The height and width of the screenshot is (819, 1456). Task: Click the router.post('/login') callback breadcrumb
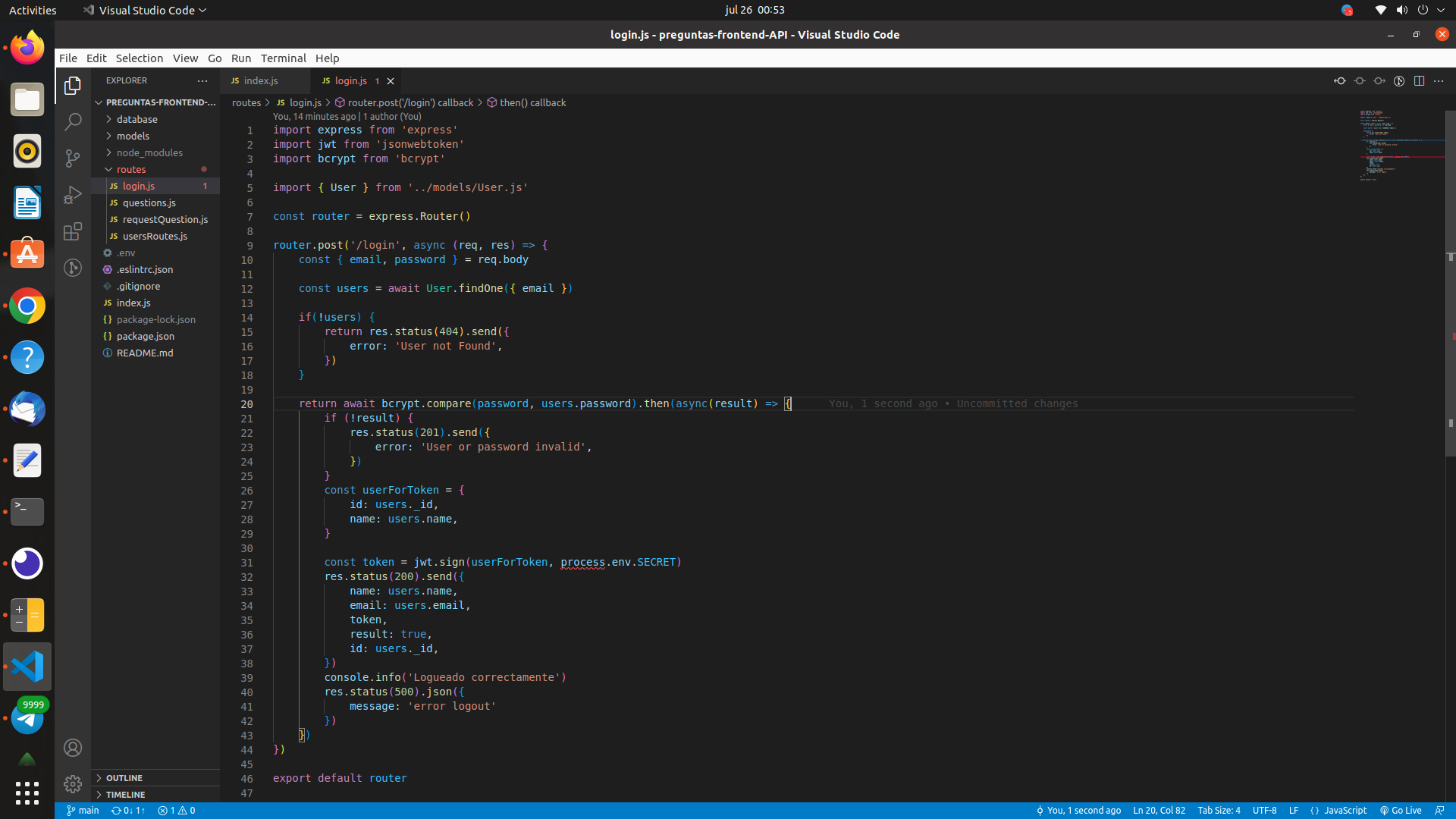[404, 102]
